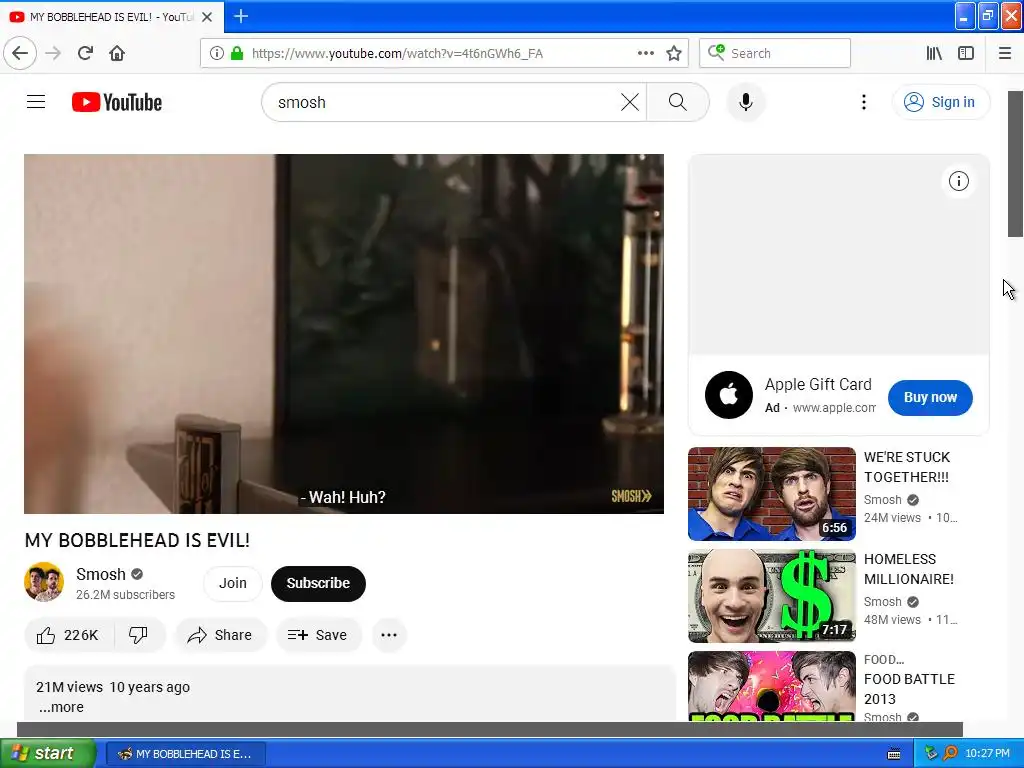Click the green padlock security icon
This screenshot has width=1024, height=768.
click(237, 53)
